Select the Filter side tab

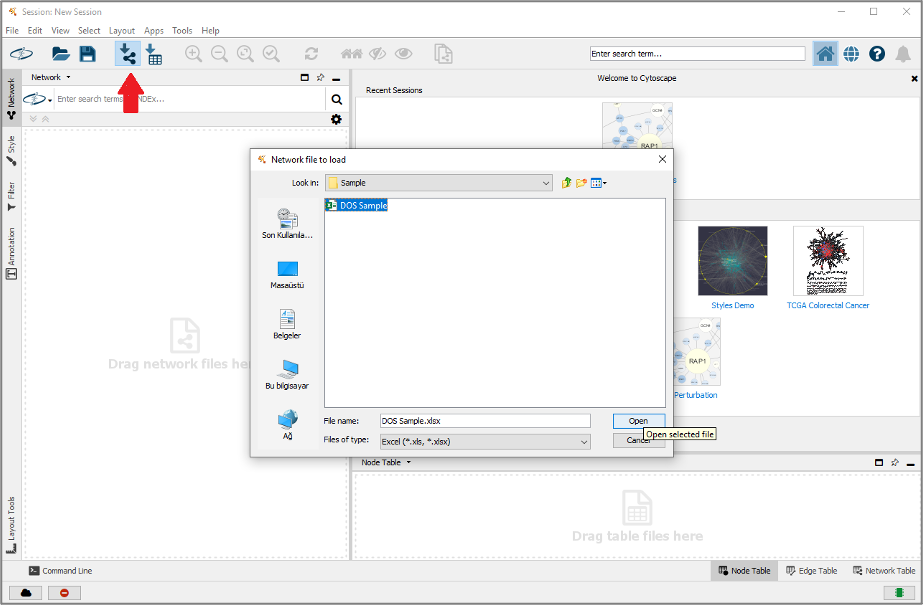[x=11, y=196]
